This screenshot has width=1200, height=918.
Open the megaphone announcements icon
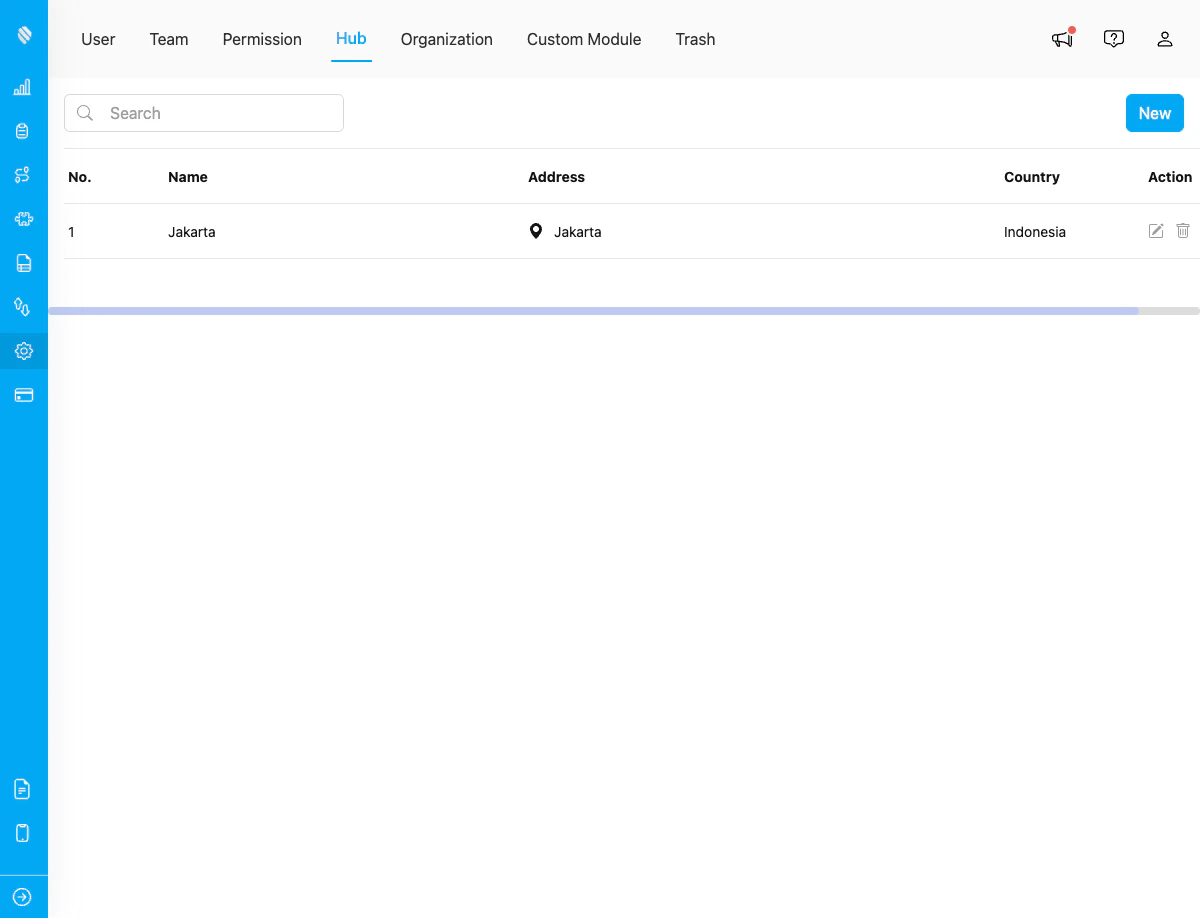[x=1063, y=38]
